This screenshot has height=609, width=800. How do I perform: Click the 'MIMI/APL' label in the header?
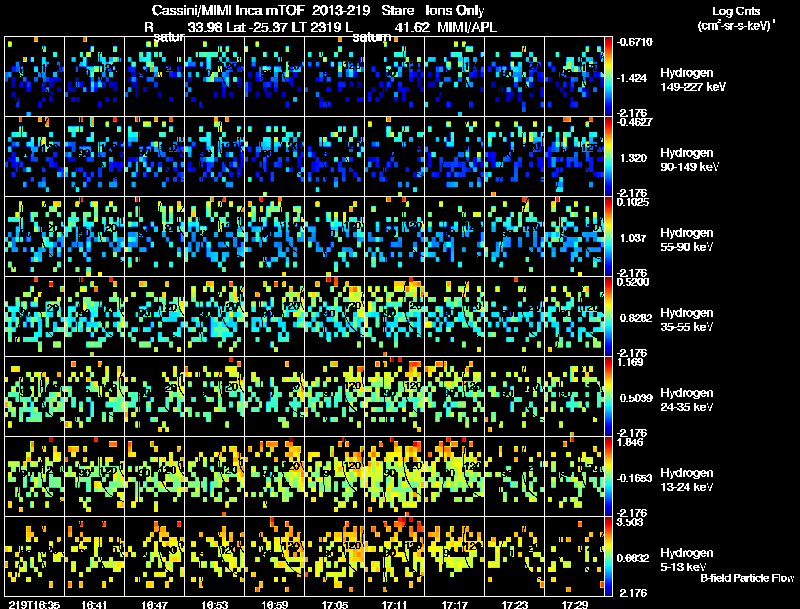[467, 27]
